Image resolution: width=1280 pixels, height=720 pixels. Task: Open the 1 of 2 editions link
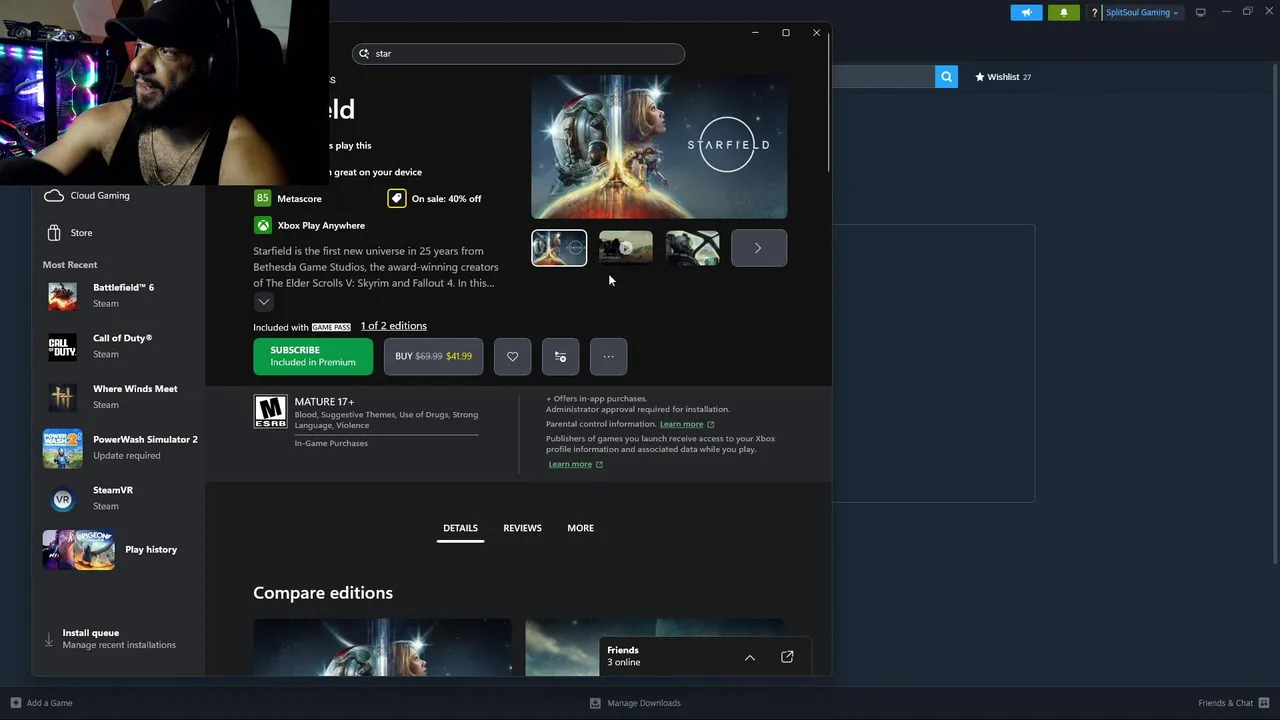point(394,326)
